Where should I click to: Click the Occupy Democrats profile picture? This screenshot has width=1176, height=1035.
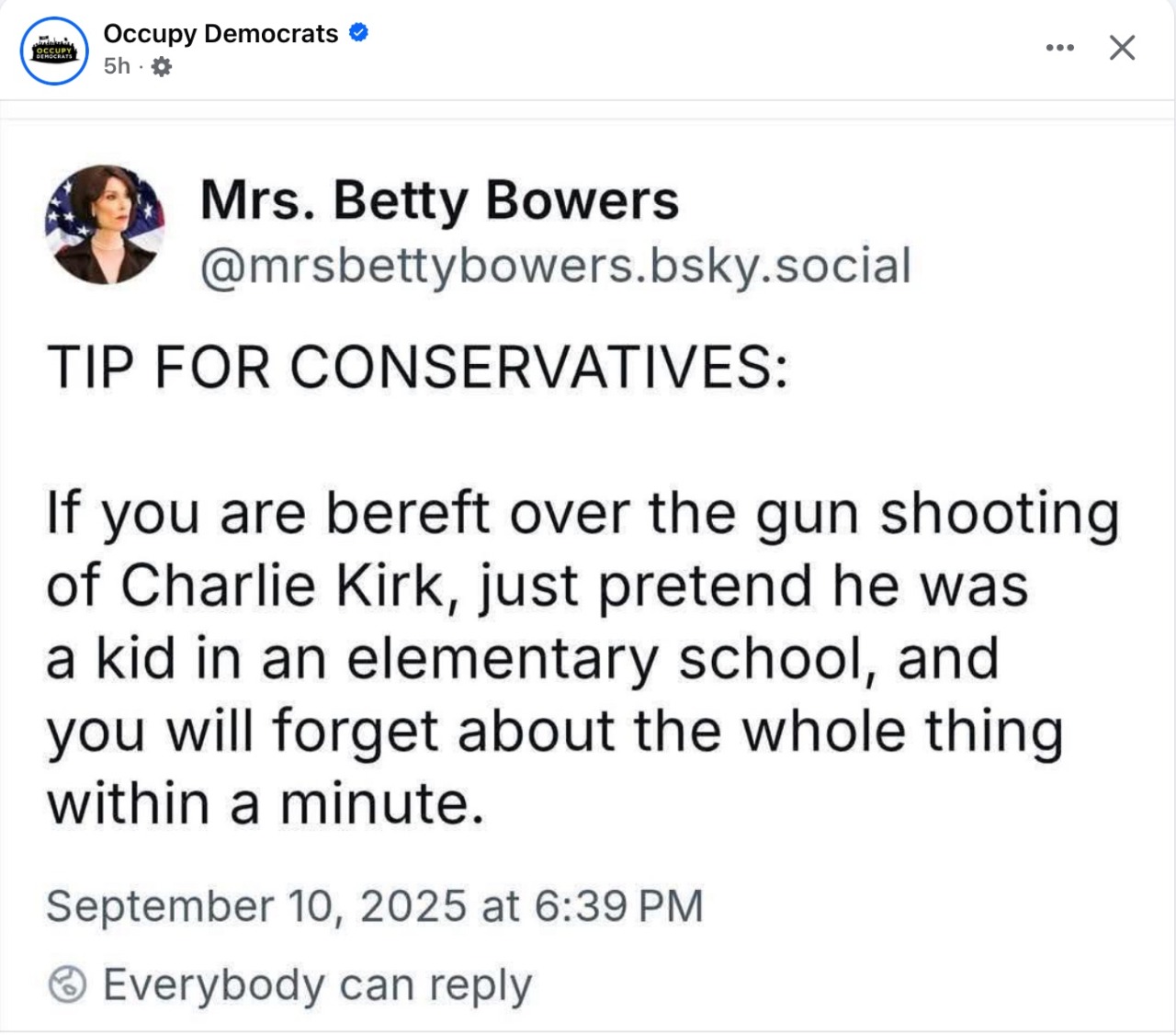tap(54, 51)
